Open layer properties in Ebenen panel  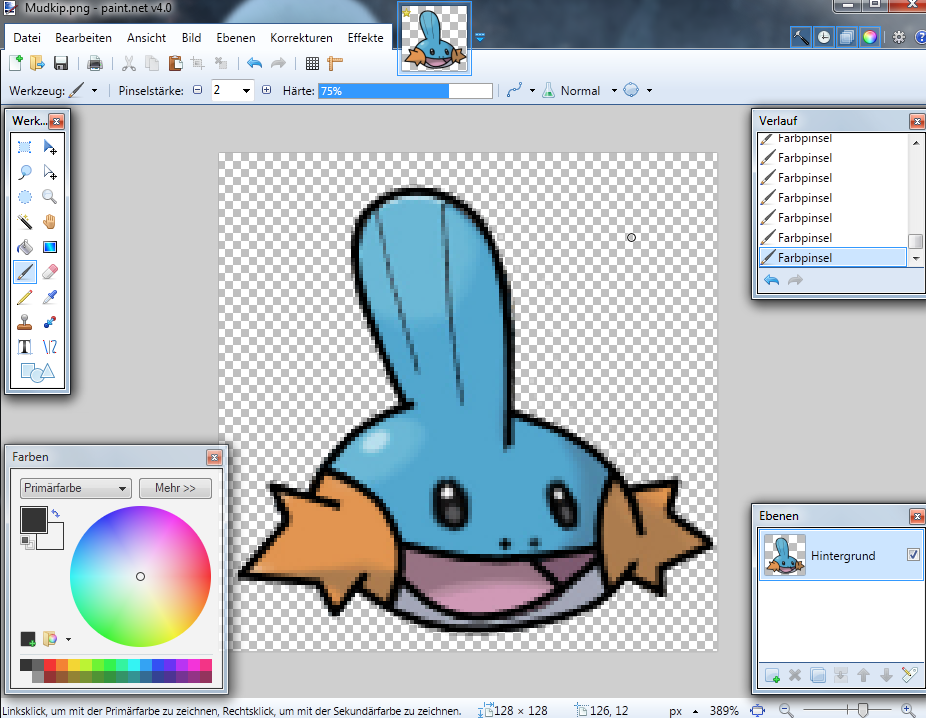pos(909,674)
